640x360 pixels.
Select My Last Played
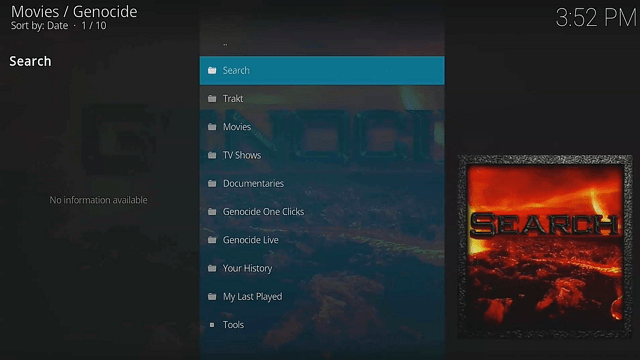click(x=322, y=297)
